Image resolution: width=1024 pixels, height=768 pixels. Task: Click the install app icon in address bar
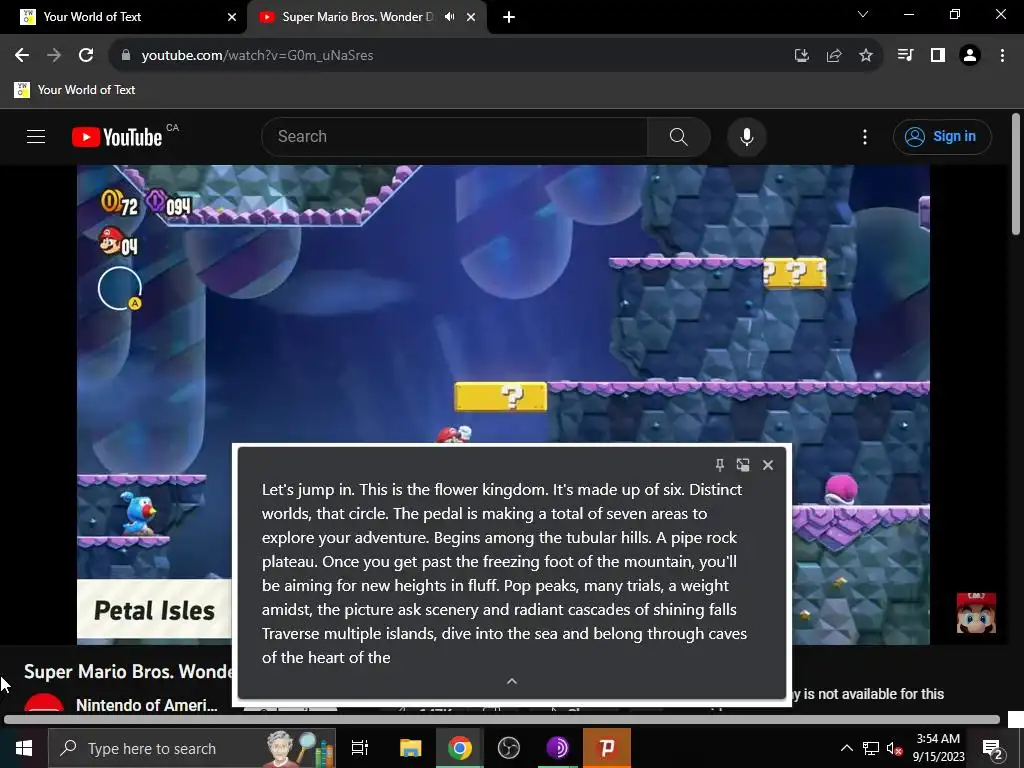(801, 56)
